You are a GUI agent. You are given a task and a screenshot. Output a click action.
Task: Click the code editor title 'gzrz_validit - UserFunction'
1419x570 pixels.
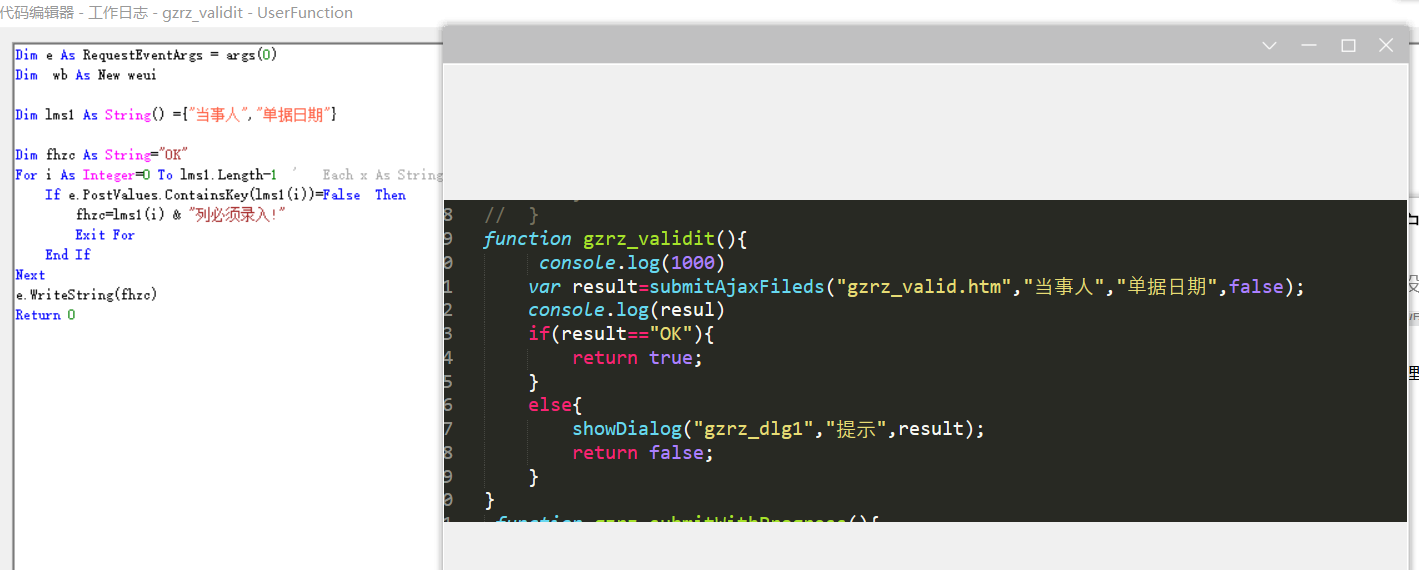(x=258, y=13)
